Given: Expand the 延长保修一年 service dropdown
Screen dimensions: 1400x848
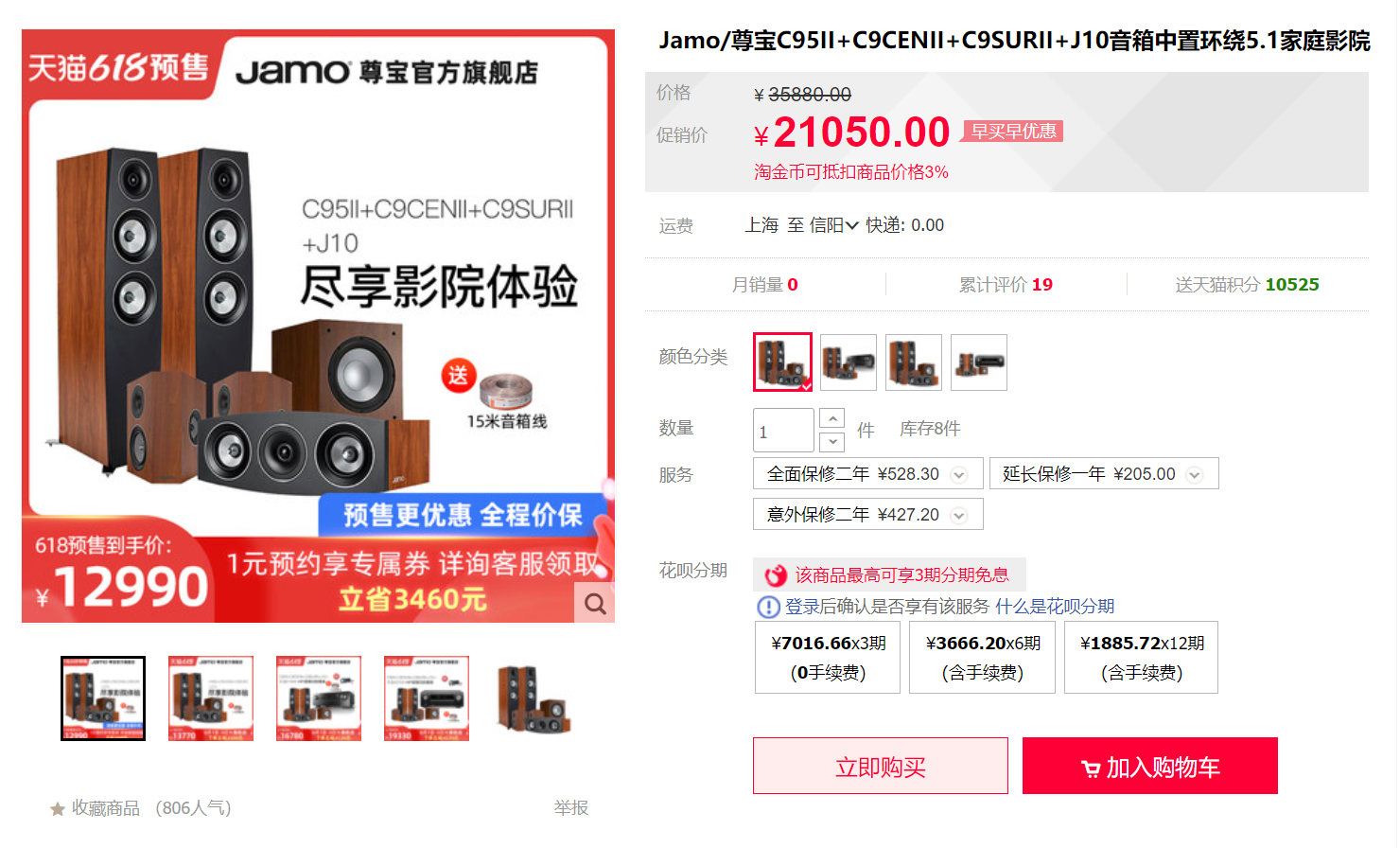Looking at the screenshot, I should pyautogui.click(x=1104, y=474).
